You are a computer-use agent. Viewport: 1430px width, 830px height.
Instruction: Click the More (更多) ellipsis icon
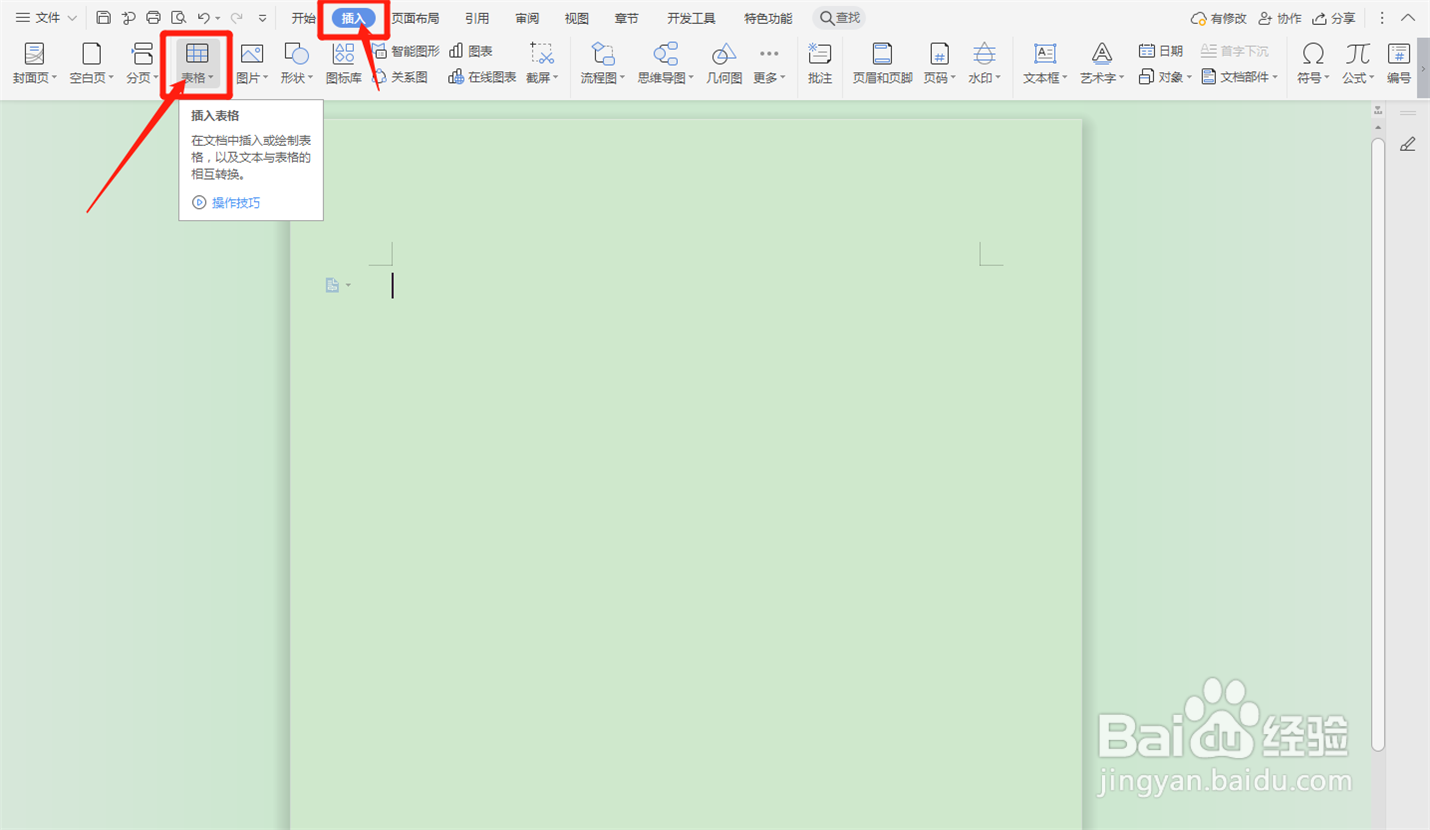tap(769, 54)
